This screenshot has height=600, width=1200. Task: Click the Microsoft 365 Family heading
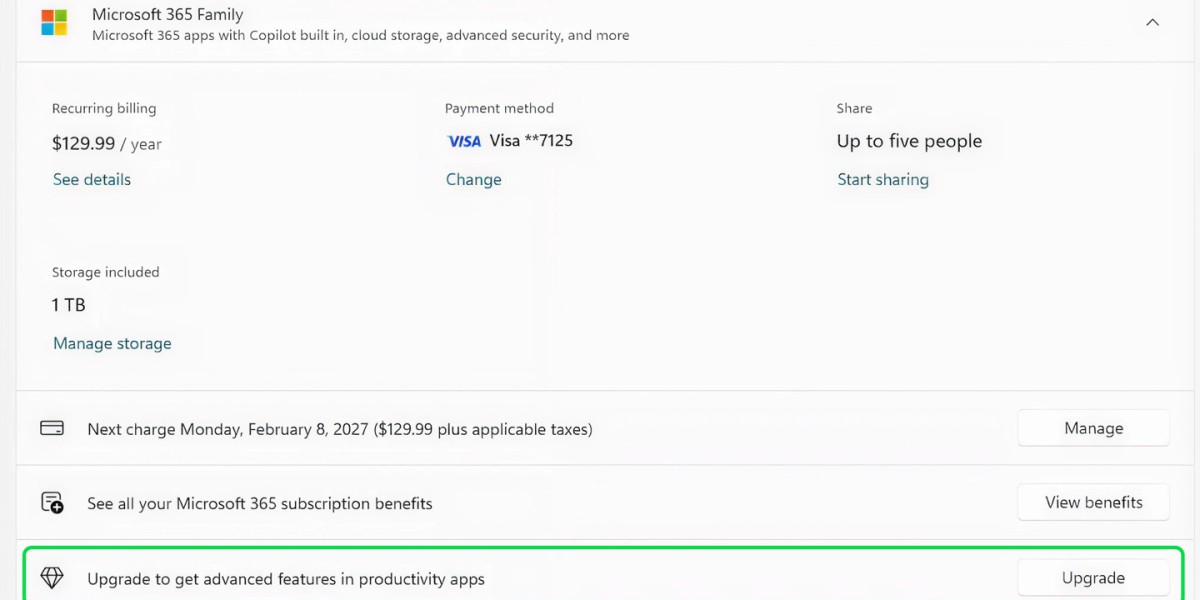(167, 15)
